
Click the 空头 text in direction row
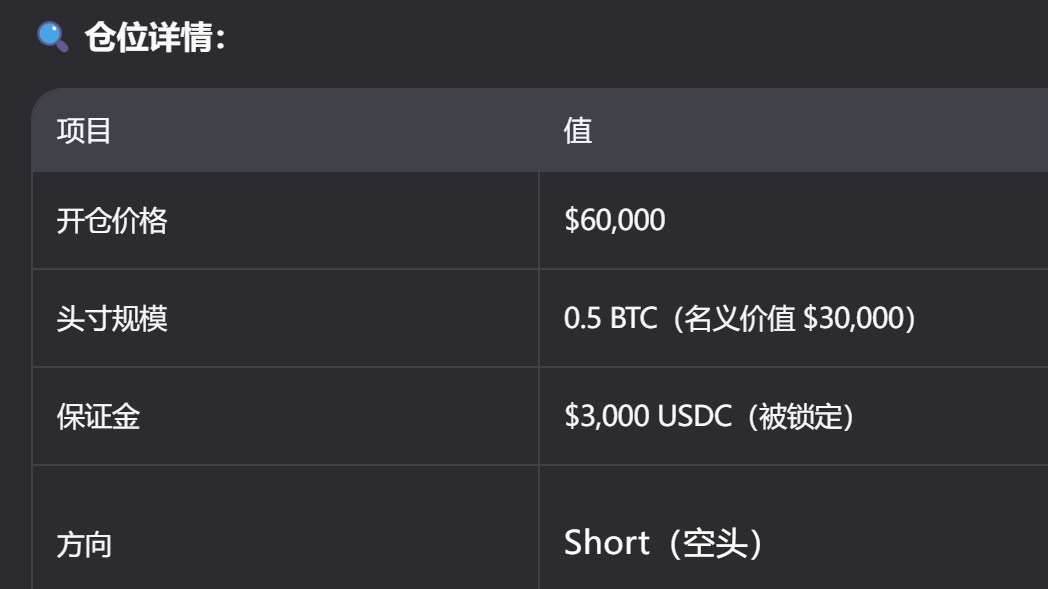click(714, 543)
